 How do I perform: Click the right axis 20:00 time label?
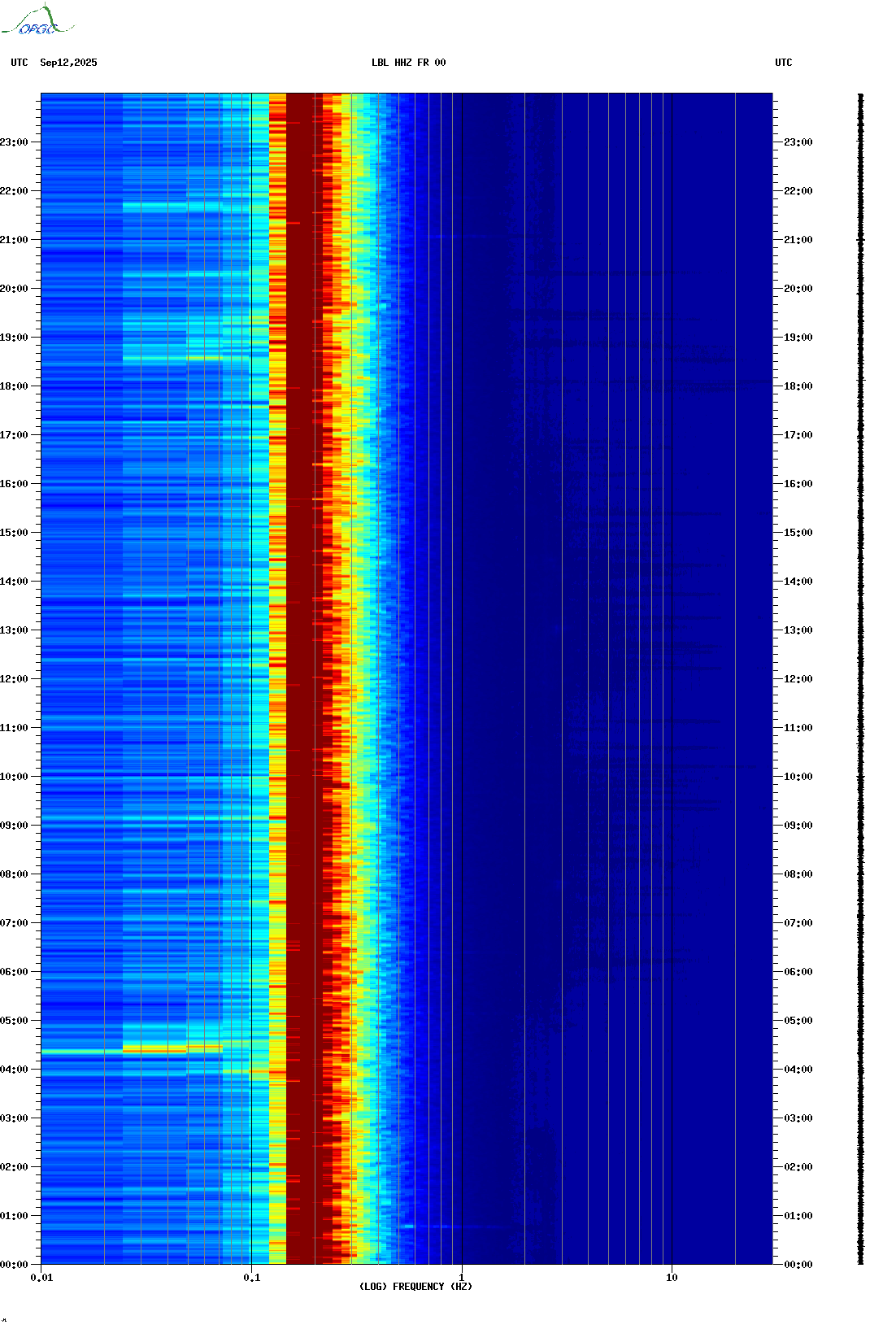coord(798,289)
